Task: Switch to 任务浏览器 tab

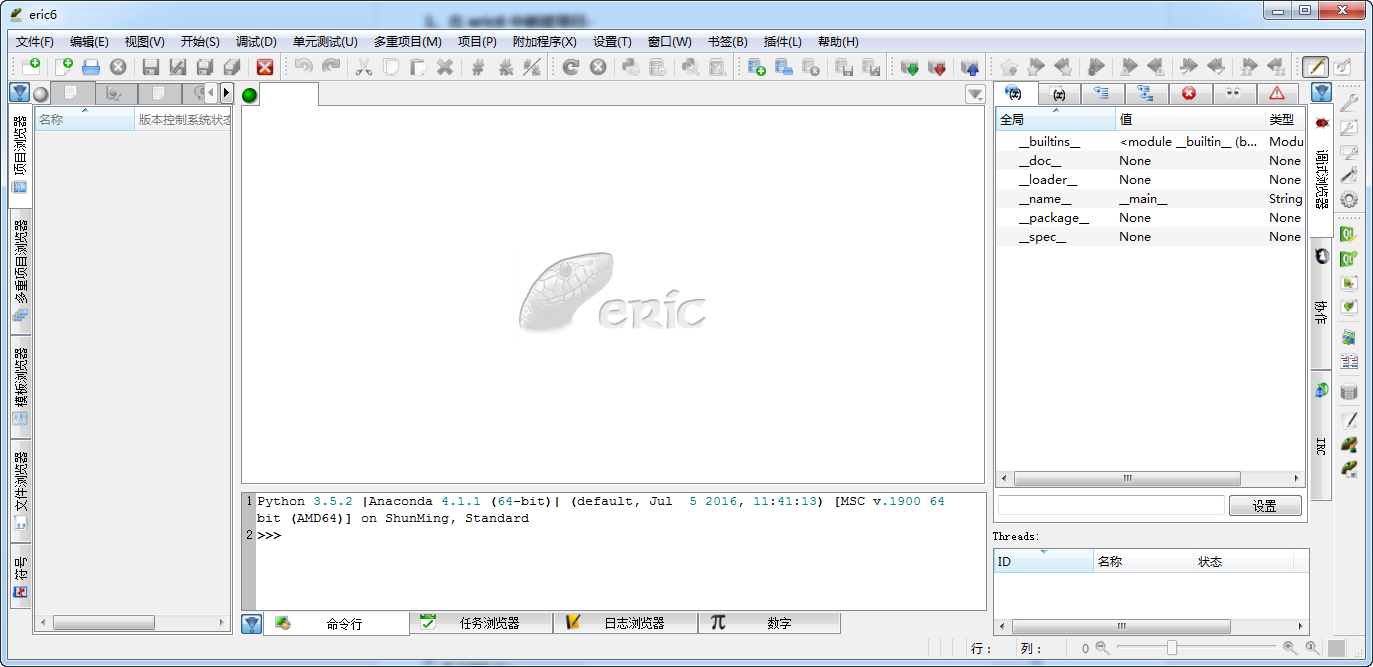Action: click(481, 623)
